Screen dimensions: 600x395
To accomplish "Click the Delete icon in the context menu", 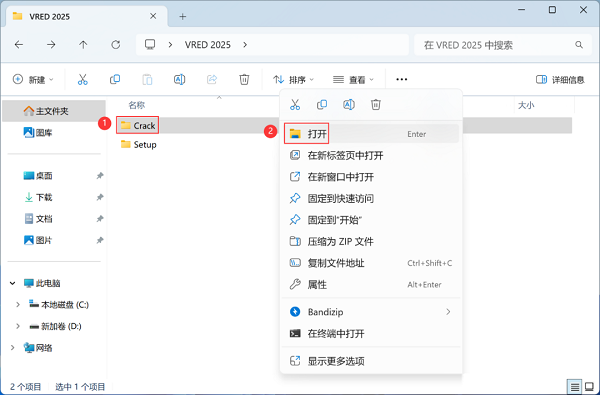I will pyautogui.click(x=376, y=104).
